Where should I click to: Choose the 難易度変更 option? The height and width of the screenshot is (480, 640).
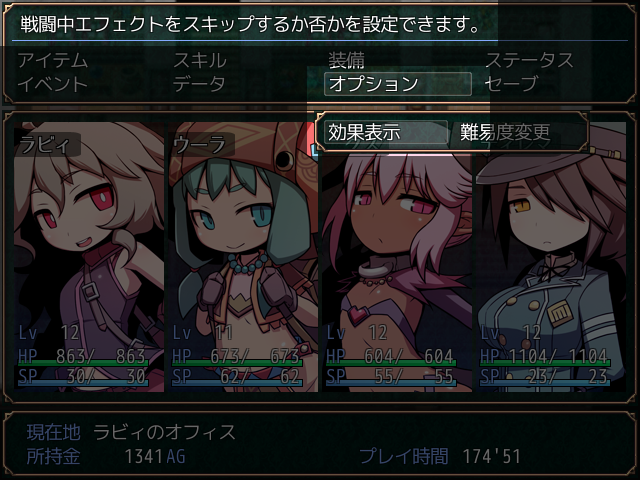pyautogui.click(x=505, y=132)
